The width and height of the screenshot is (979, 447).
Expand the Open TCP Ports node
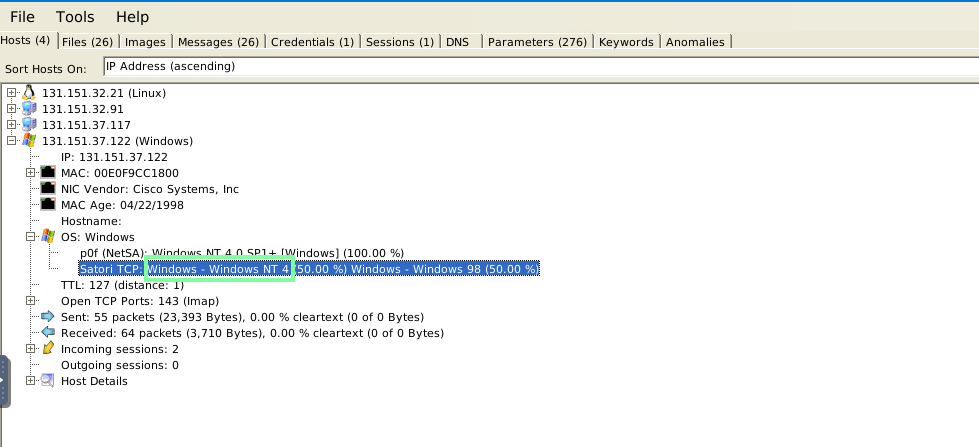[x=31, y=300]
